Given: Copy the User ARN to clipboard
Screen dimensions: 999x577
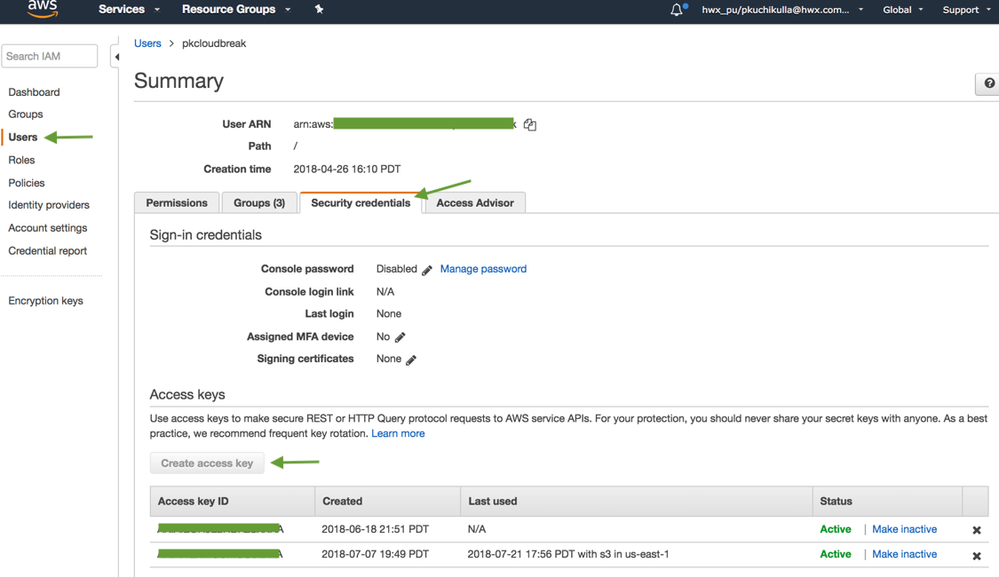Looking at the screenshot, I should pos(530,125).
